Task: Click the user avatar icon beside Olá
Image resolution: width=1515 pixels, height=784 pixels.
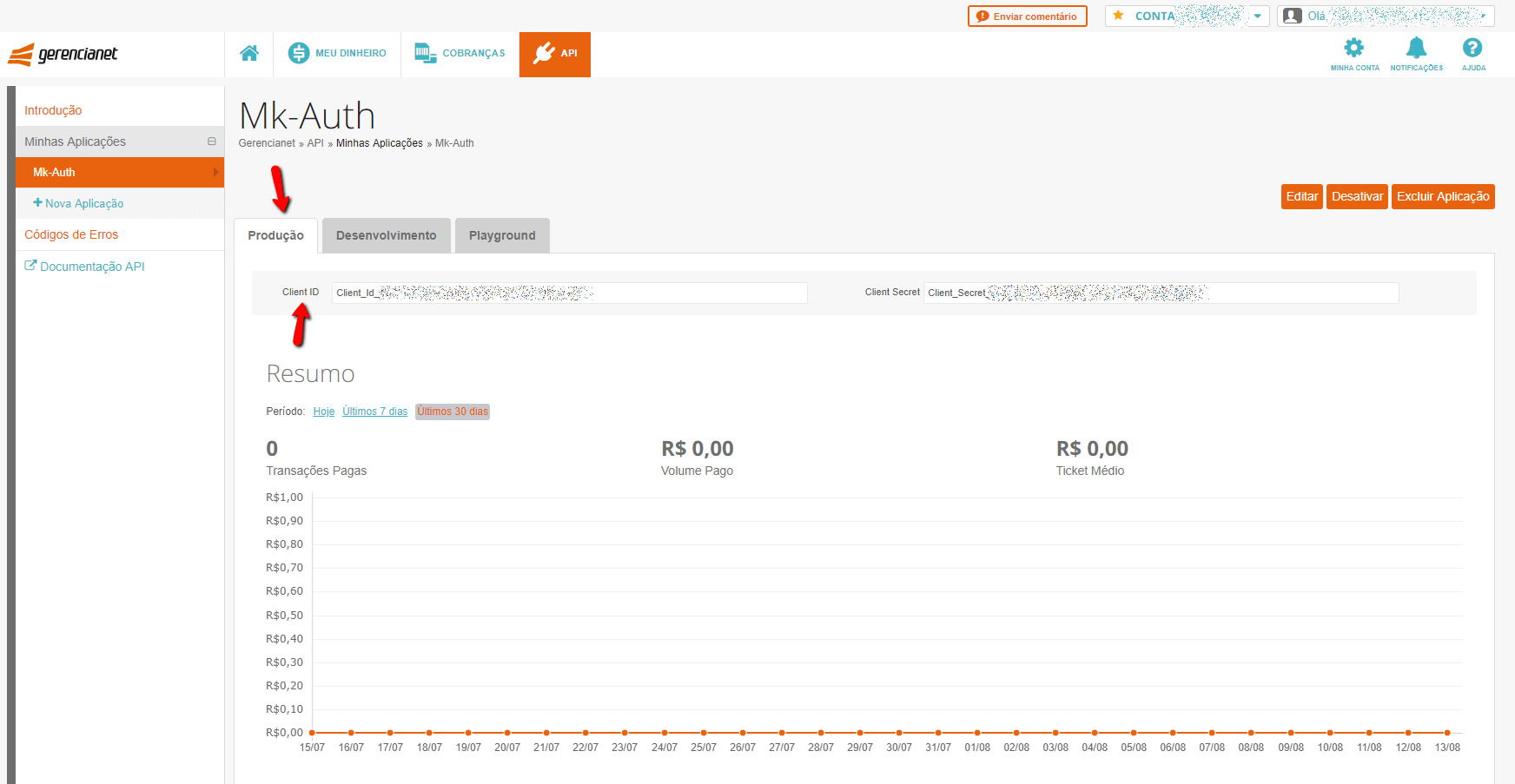Action: [x=1293, y=16]
